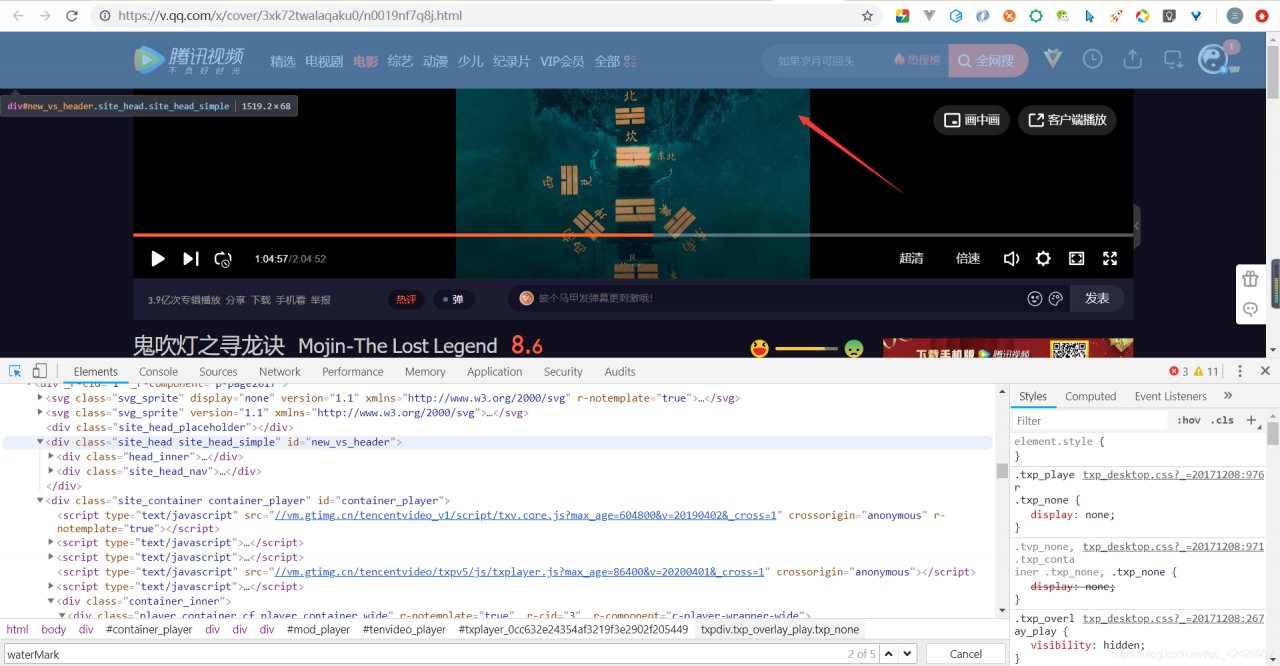
Task: Open the DevTools Performance tab
Action: click(x=353, y=371)
